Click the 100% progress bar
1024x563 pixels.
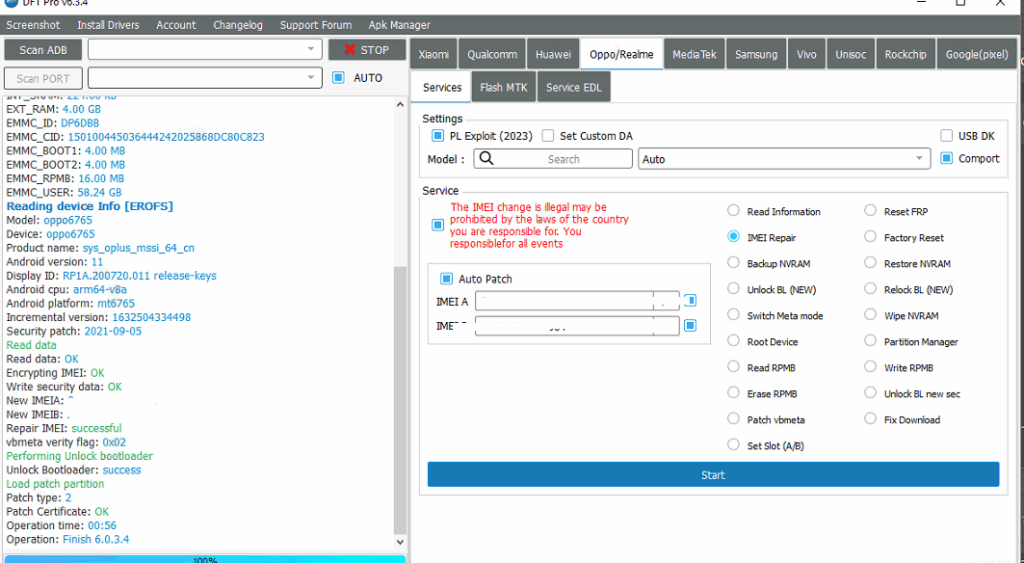pyautogui.click(x=205, y=559)
